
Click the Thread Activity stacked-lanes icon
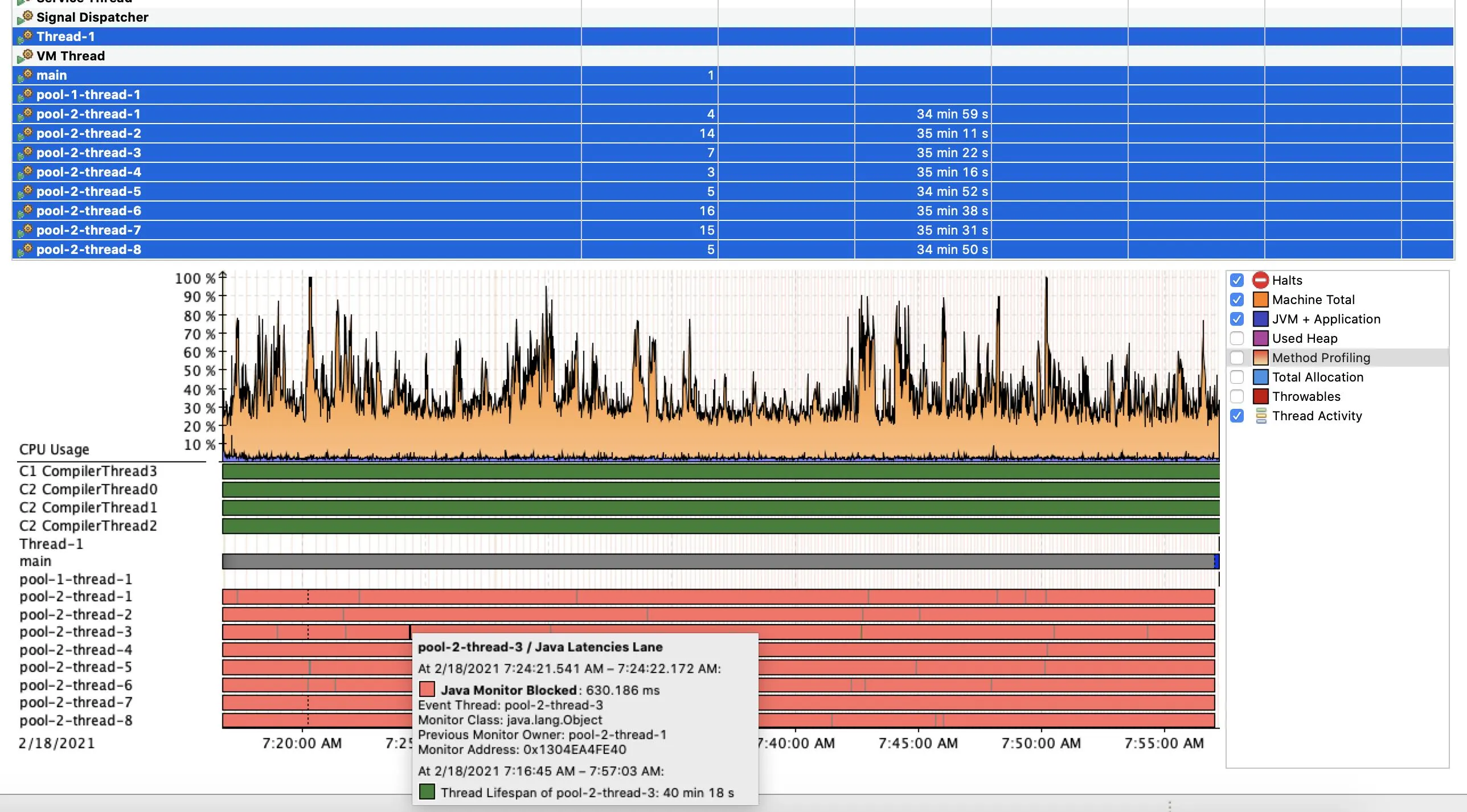coord(1261,416)
